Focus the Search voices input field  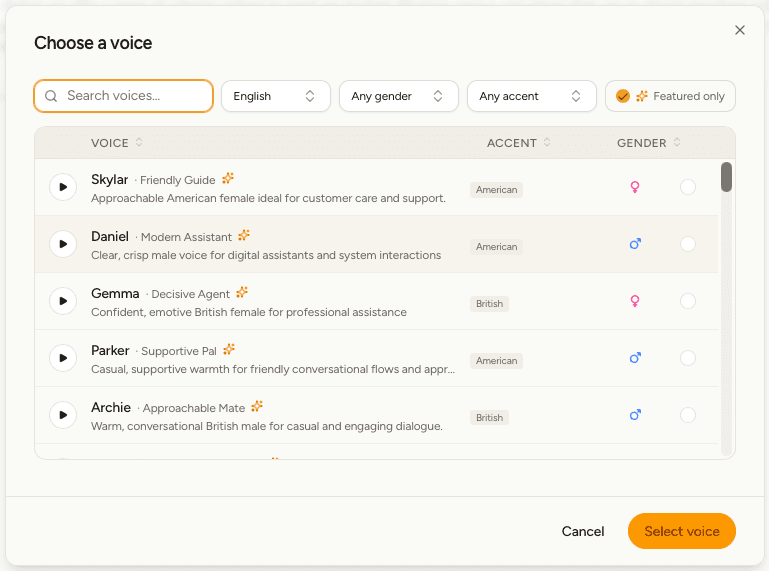pos(124,96)
